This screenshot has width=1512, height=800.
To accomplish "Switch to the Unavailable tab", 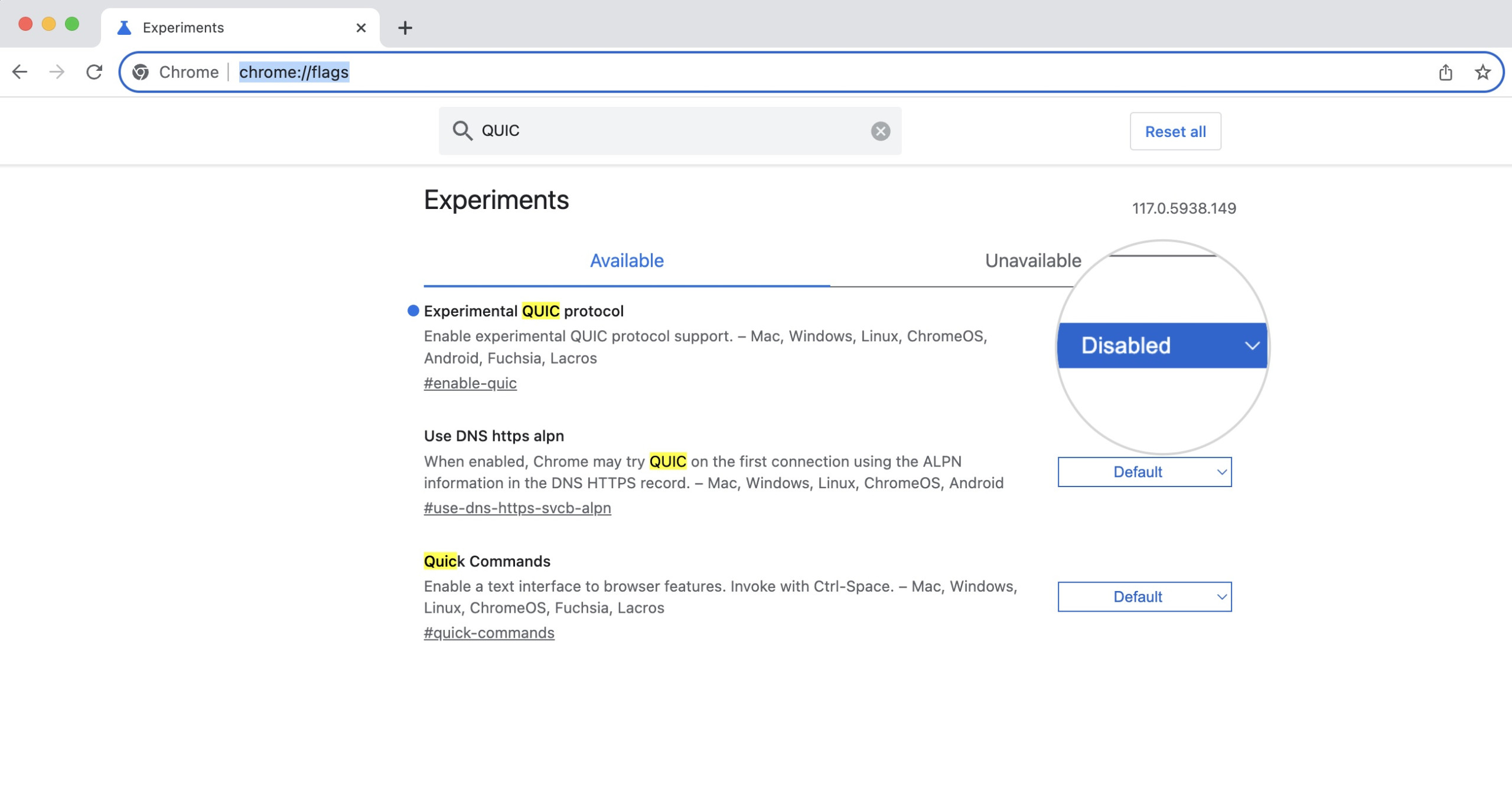I will pos(1032,260).
